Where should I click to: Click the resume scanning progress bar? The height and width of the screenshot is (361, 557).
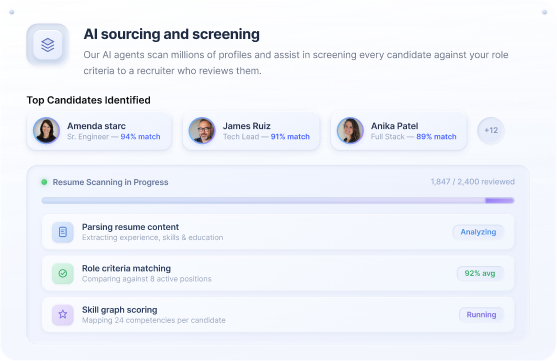coord(278,200)
